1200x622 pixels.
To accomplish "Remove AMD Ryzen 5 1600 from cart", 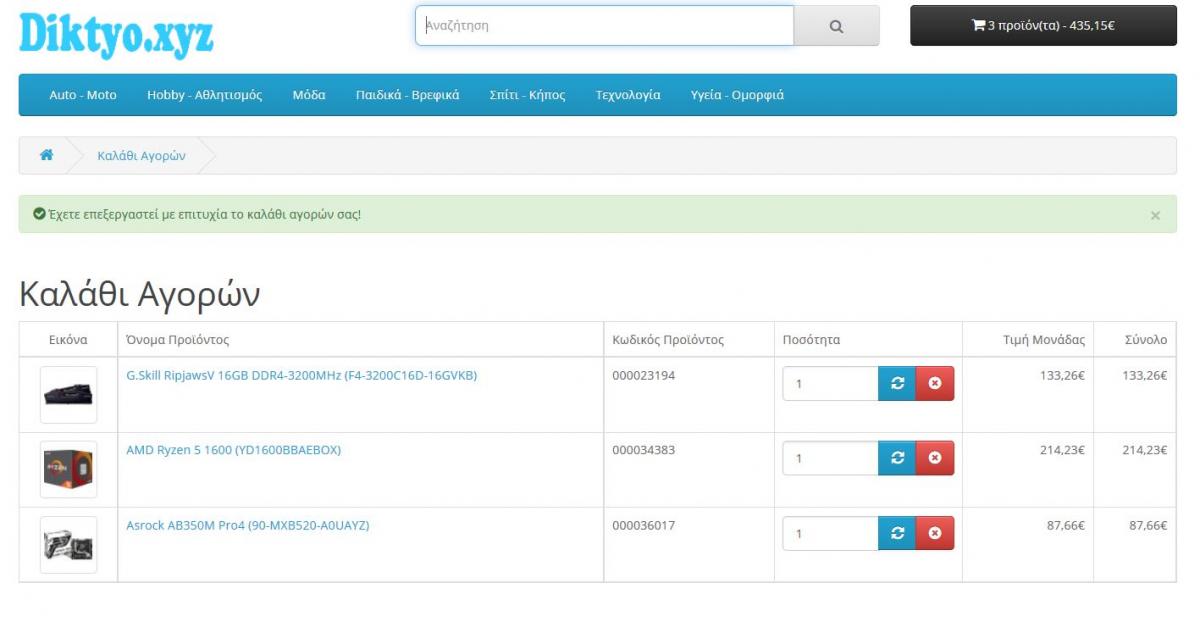I will [935, 458].
